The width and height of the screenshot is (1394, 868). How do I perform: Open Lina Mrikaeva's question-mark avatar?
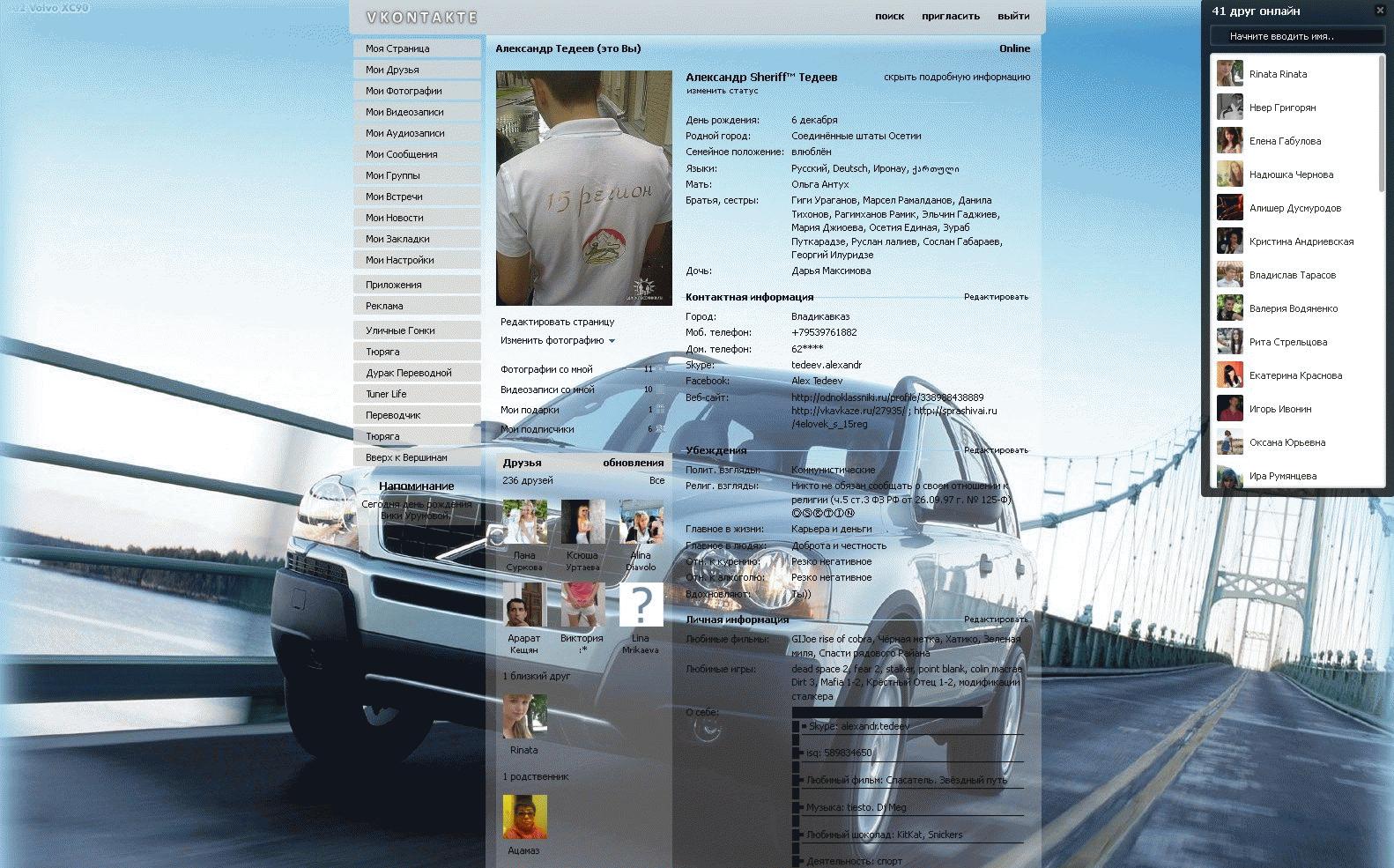641,605
